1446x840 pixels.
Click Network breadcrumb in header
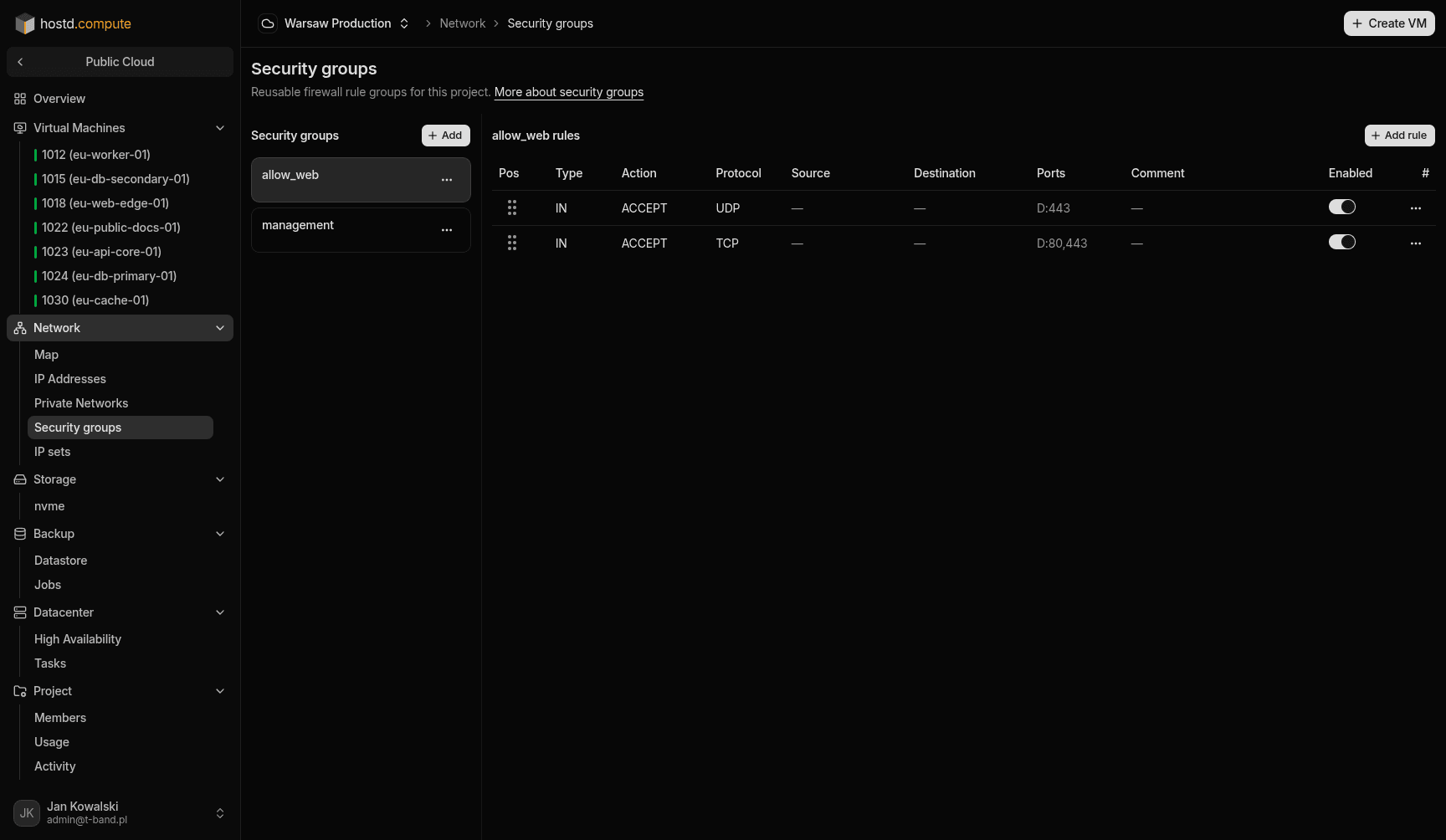coord(463,23)
